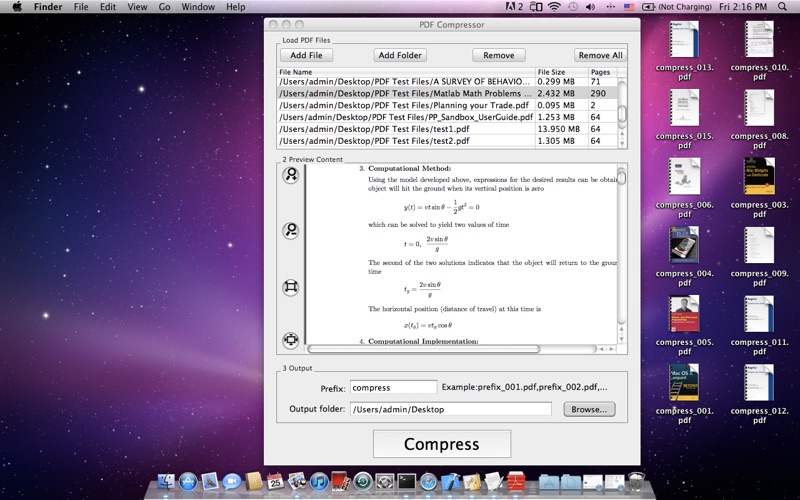The width and height of the screenshot is (800, 500).
Task: Open the File menu
Action: point(81,7)
